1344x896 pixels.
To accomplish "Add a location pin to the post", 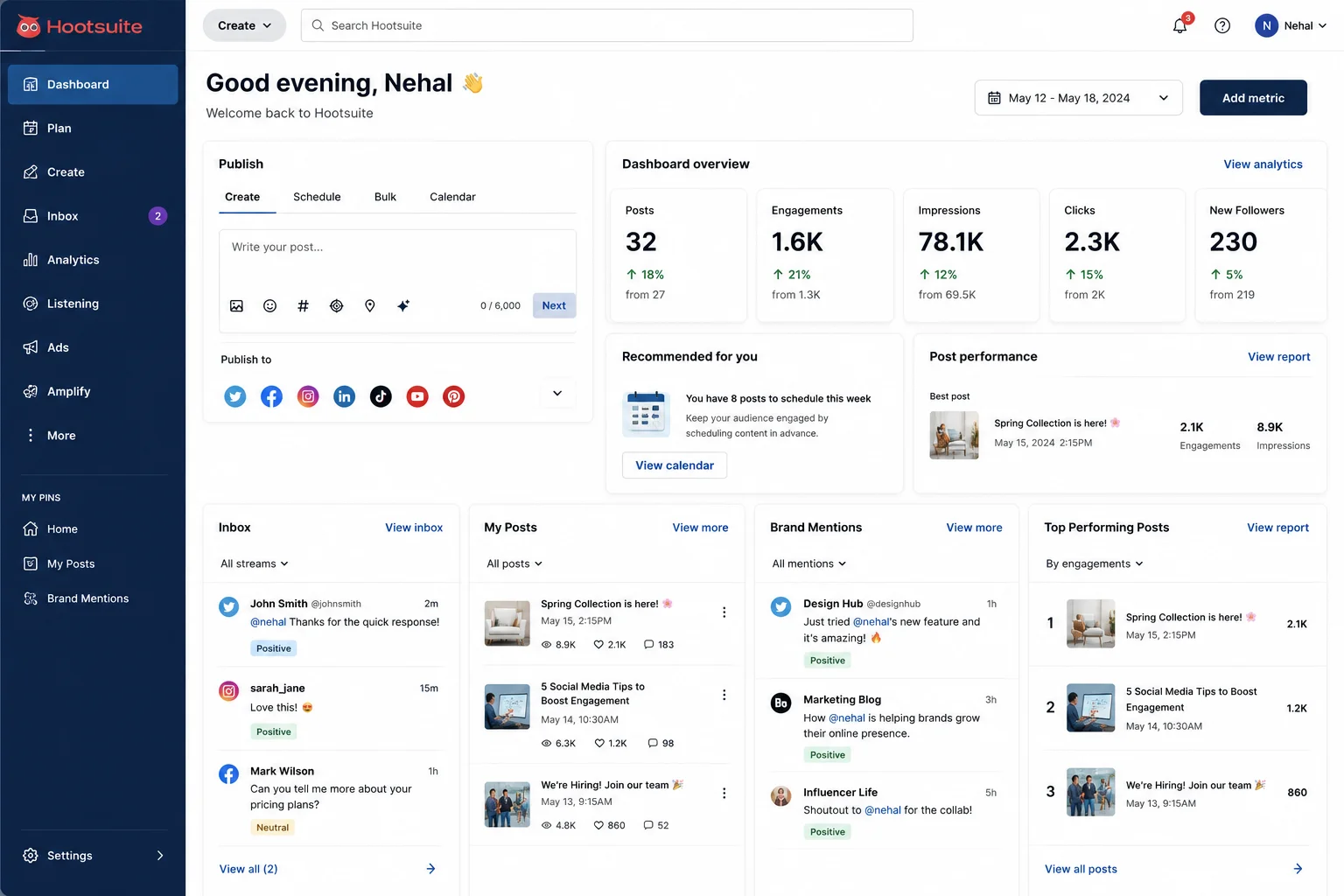I will 370,305.
